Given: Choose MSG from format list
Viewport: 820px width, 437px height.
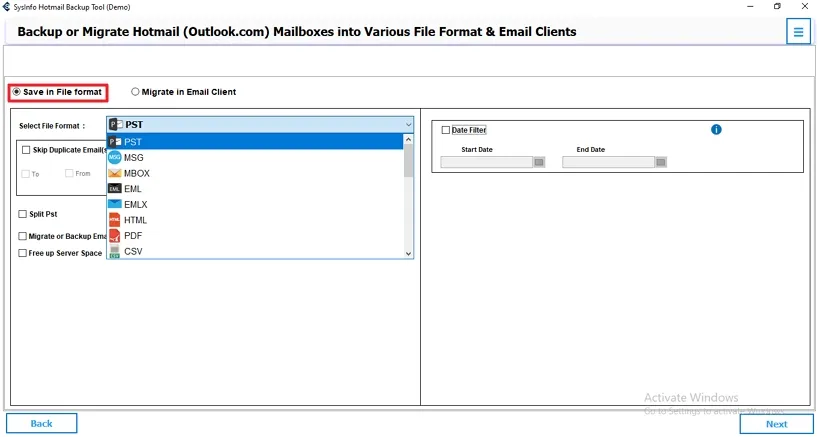Looking at the screenshot, I should [x=255, y=157].
